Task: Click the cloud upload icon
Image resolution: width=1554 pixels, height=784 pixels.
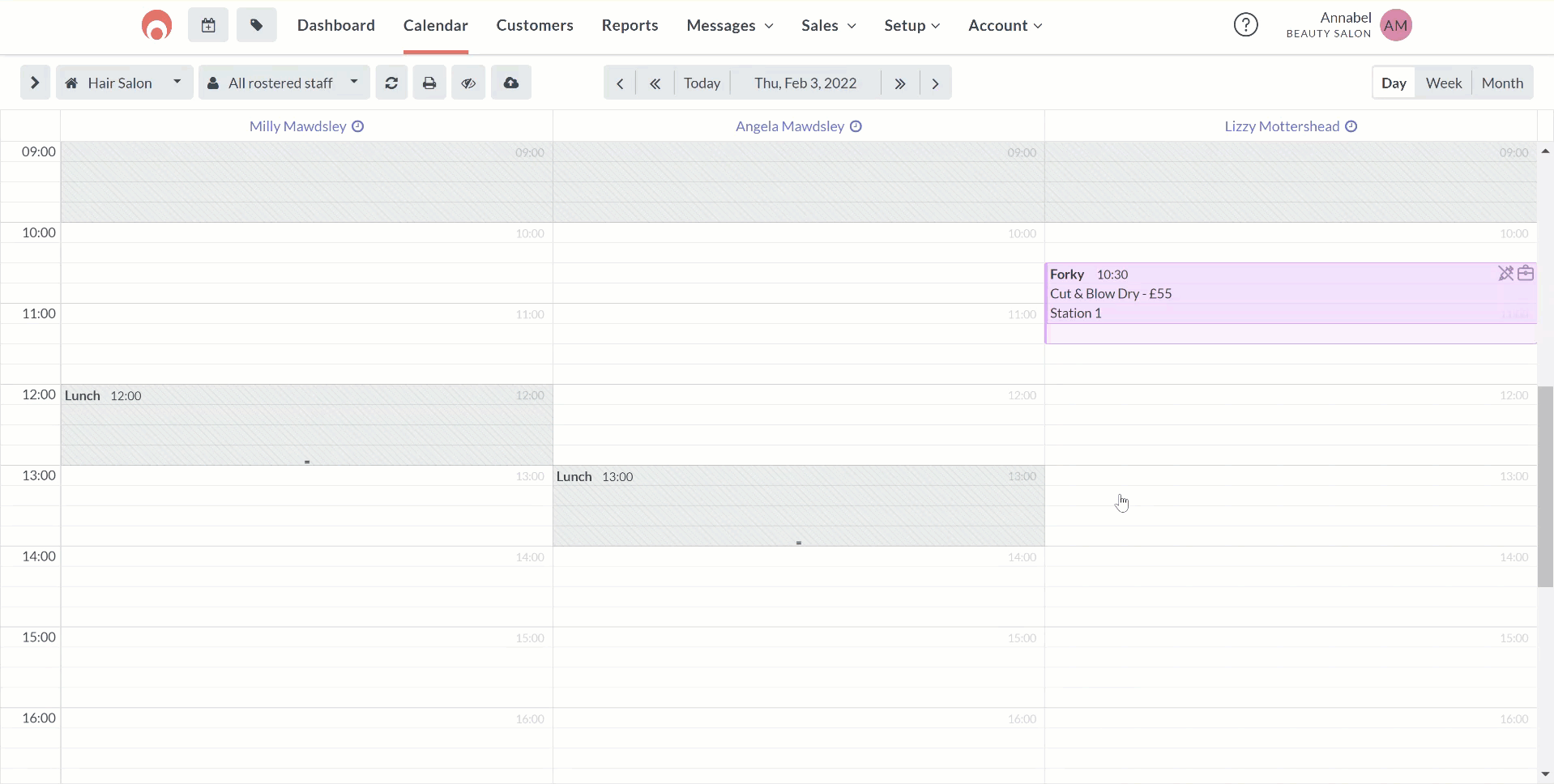Action: 511,83
